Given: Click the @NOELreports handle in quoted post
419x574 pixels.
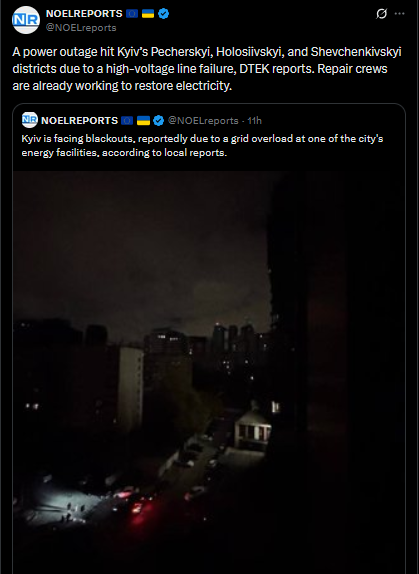Looking at the screenshot, I should (x=203, y=120).
